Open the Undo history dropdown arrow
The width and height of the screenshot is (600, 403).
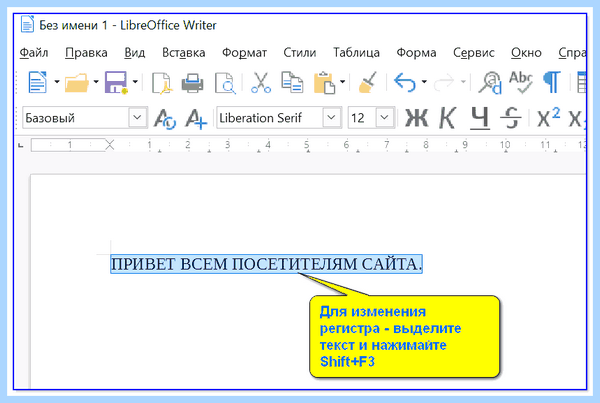click(x=424, y=82)
